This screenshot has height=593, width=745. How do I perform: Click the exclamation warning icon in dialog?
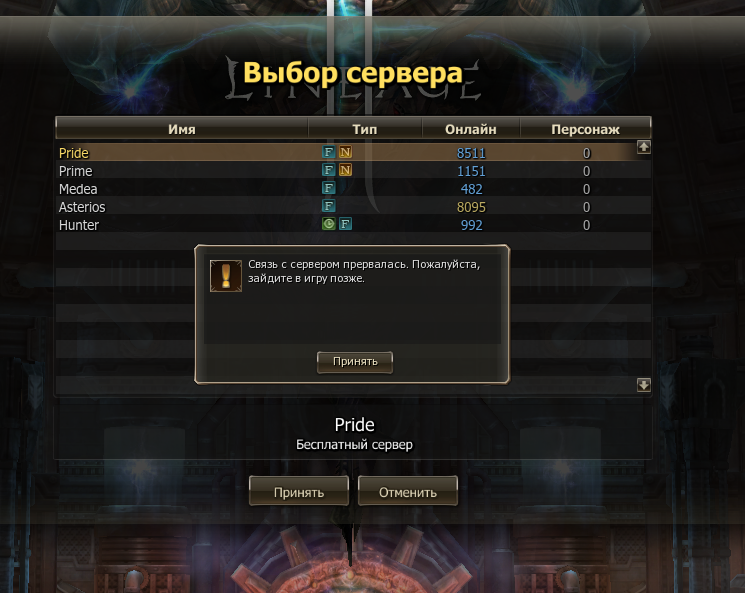tap(226, 276)
